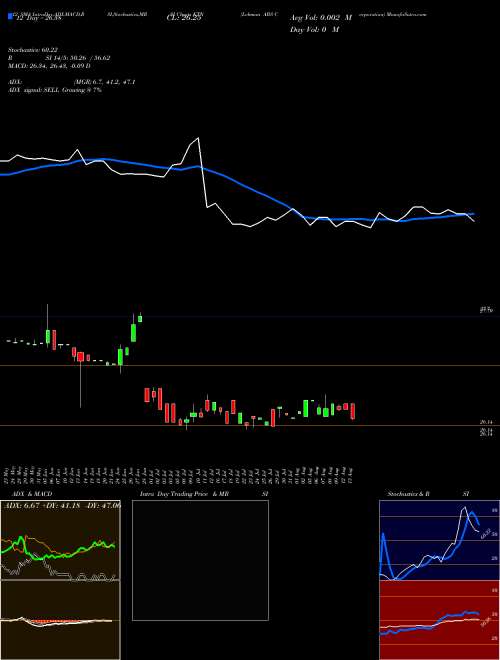Click the (MGR) 6.7, 41.2, 47.1 values

tap(104, 82)
